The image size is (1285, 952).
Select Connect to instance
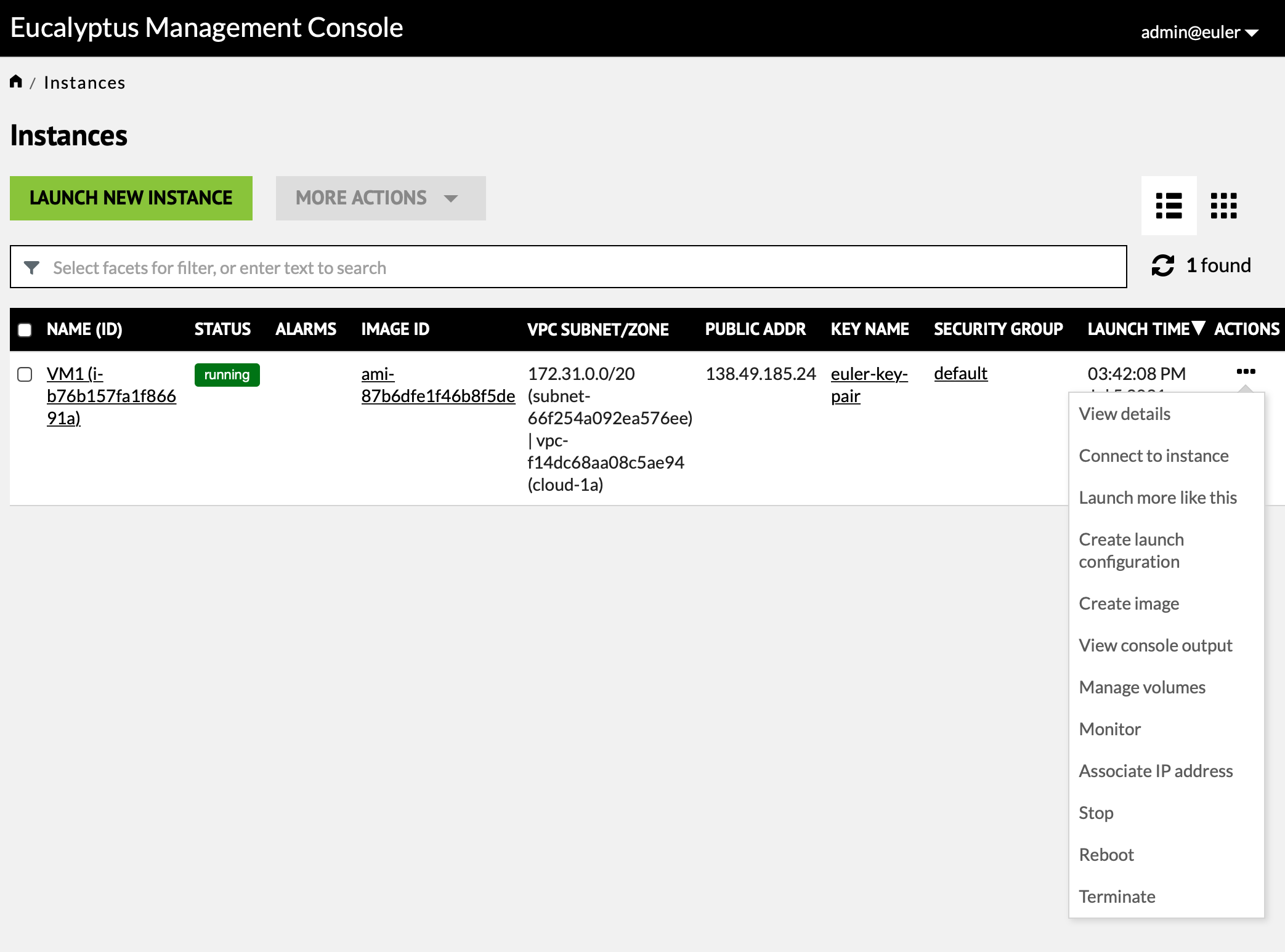tap(1153, 456)
